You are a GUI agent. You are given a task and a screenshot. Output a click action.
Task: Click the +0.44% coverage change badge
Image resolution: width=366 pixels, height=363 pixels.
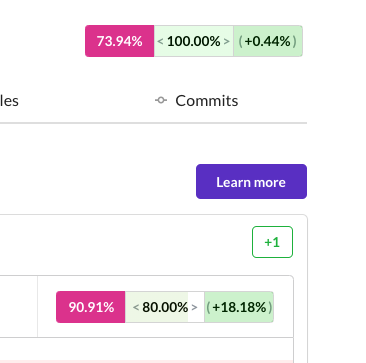[x=268, y=41]
